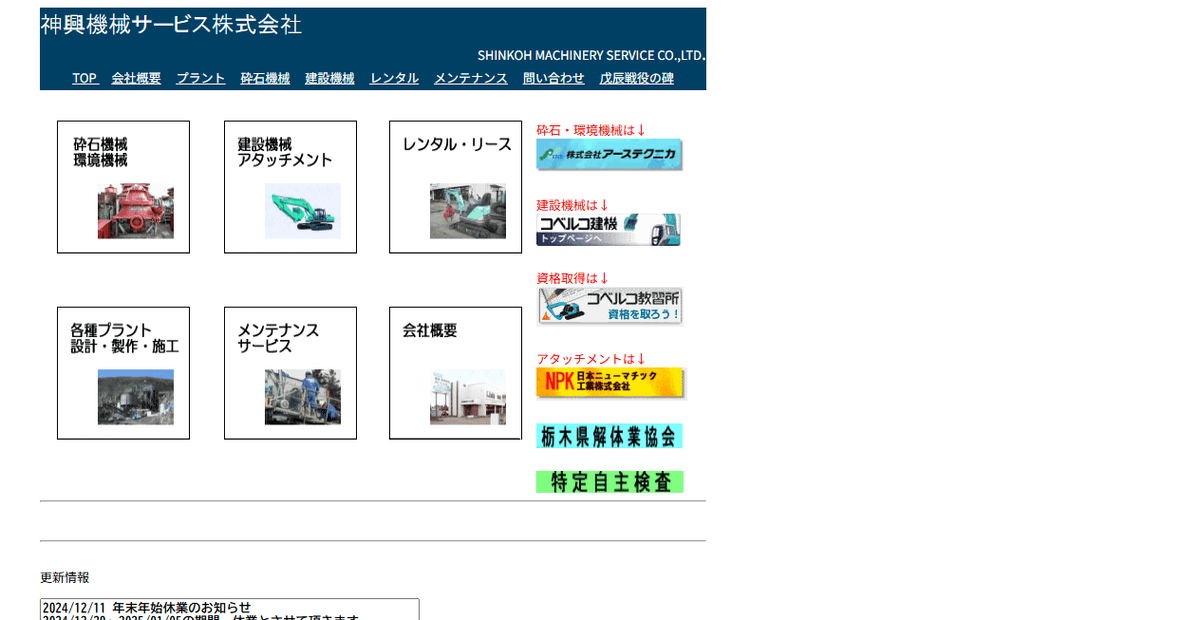
Task: Open the コベルコ建機 construction machinery banner
Action: [x=609, y=230]
